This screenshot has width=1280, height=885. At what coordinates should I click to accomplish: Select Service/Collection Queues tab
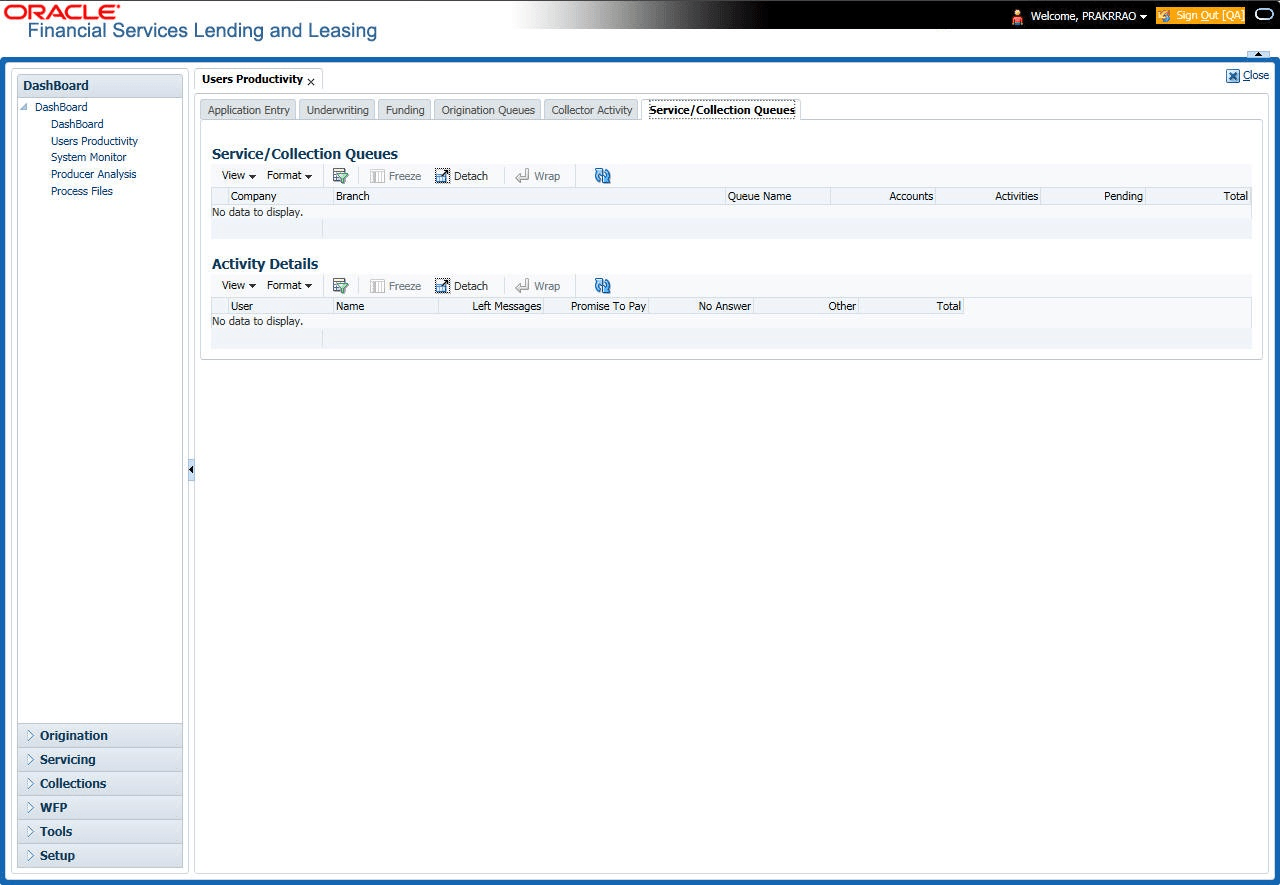722,110
